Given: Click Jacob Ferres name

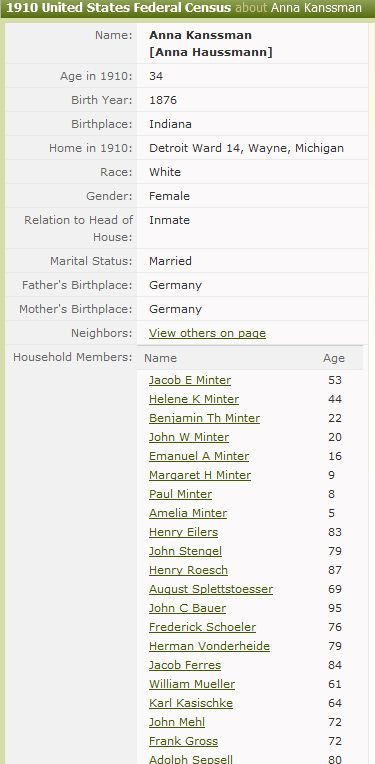Looking at the screenshot, I should [x=185, y=665].
